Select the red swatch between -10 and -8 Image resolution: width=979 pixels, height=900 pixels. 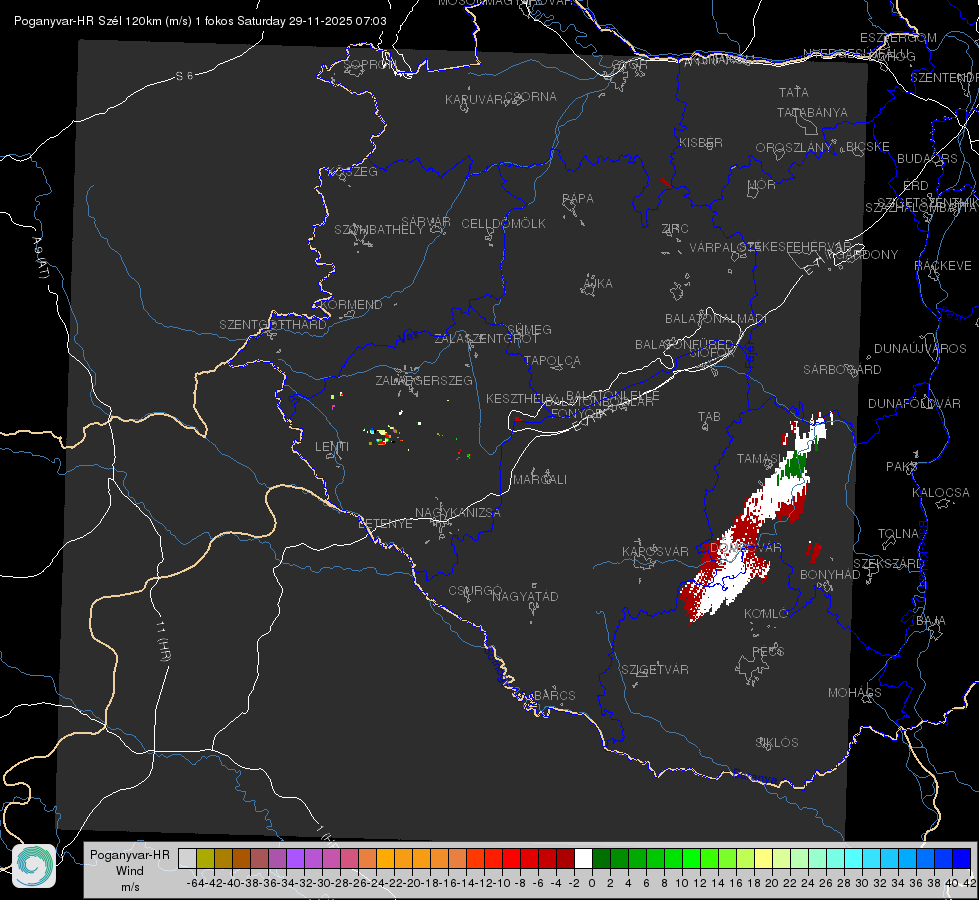point(511,858)
